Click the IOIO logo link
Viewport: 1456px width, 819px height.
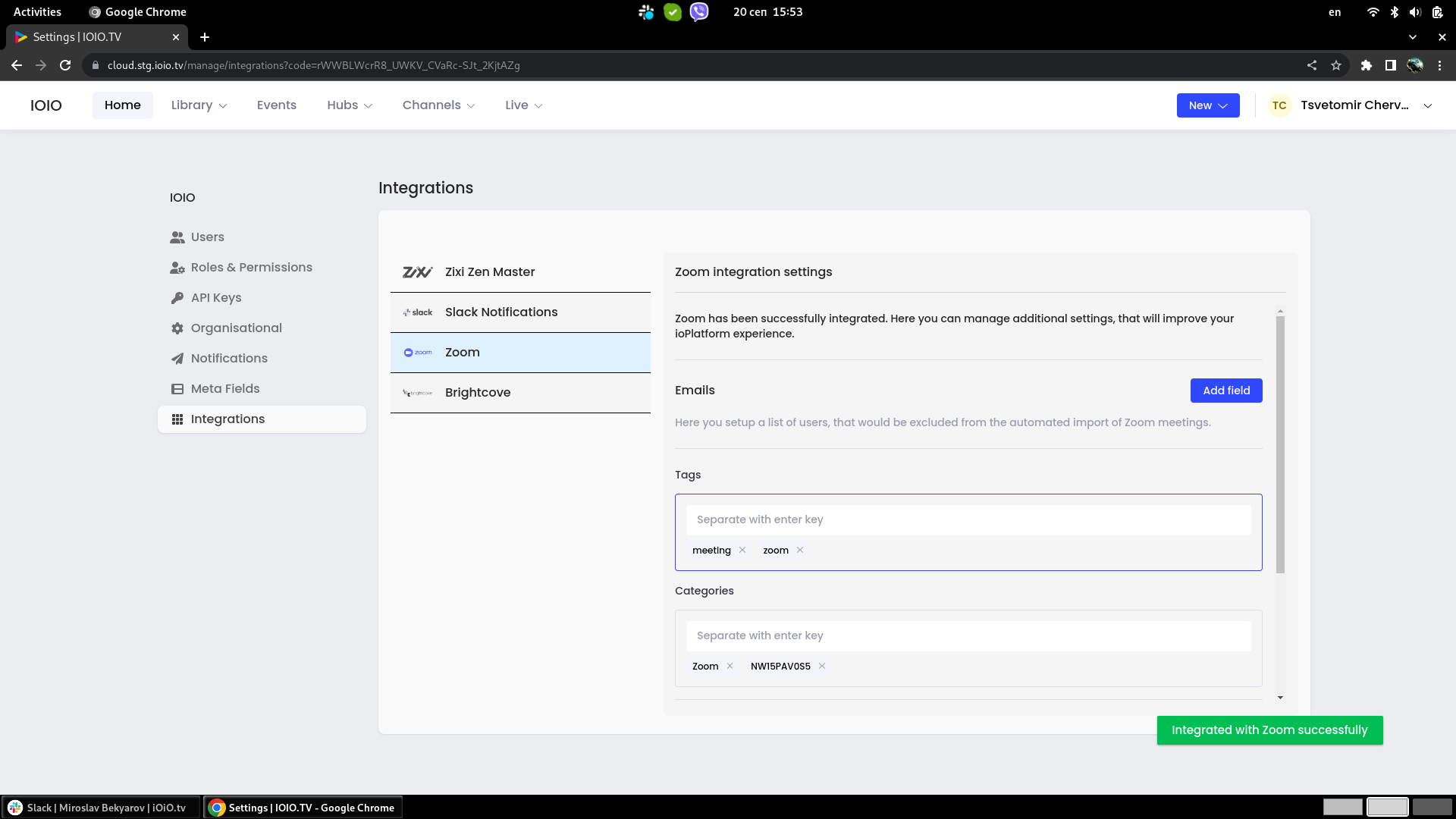[46, 105]
